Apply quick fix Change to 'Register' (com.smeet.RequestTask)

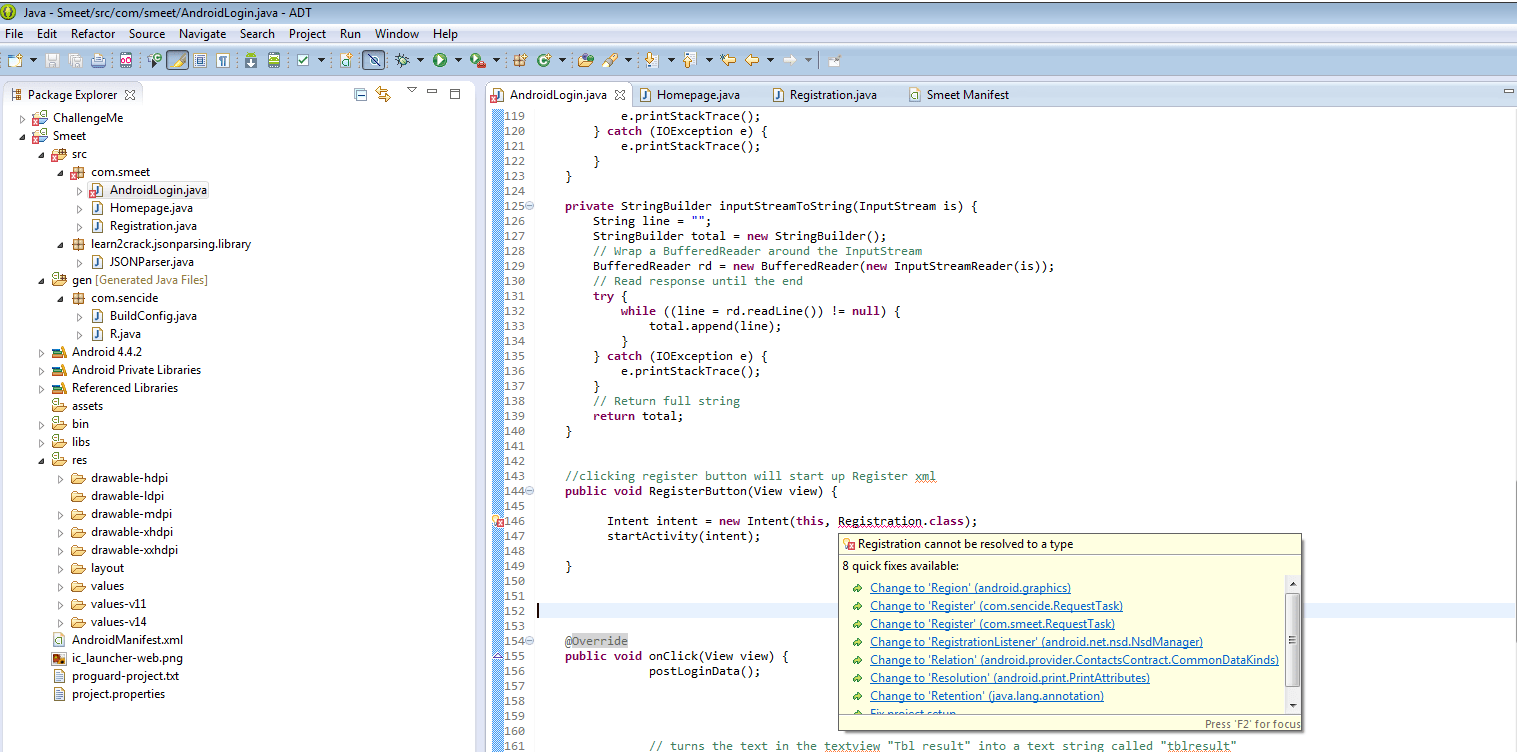(x=992, y=624)
